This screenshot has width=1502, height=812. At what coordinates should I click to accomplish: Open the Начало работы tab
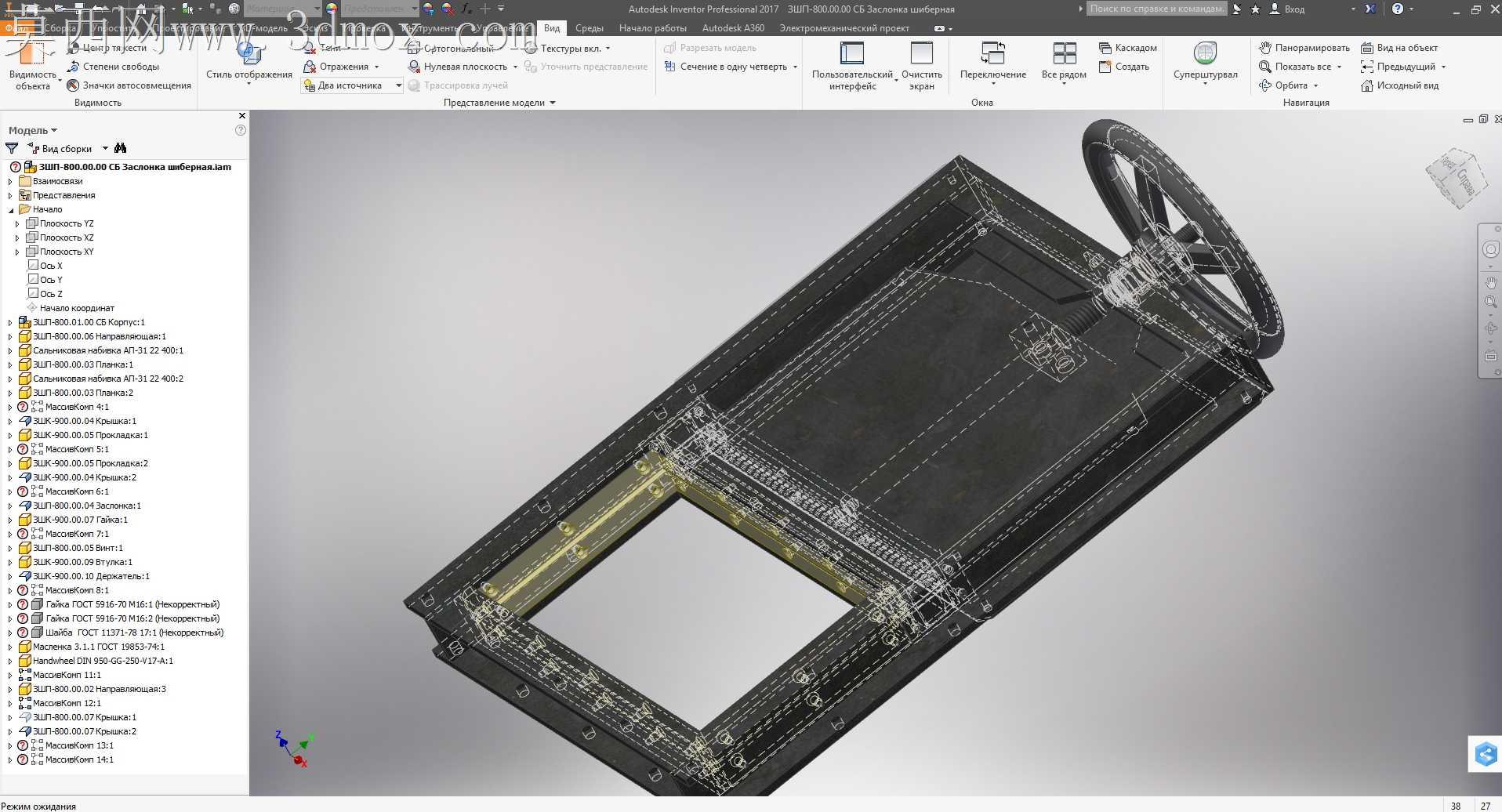click(x=653, y=28)
